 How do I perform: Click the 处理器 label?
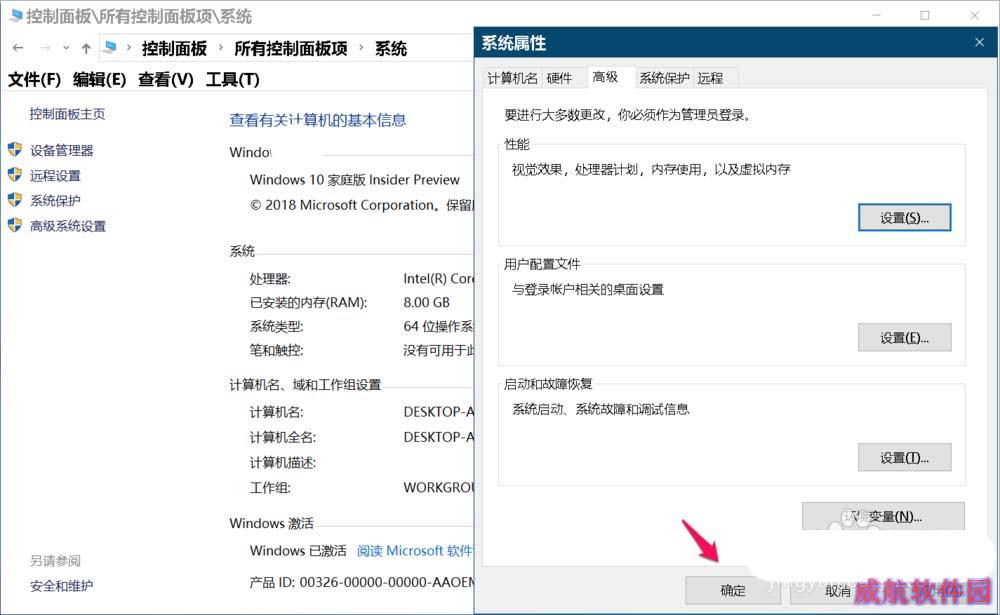click(270, 279)
